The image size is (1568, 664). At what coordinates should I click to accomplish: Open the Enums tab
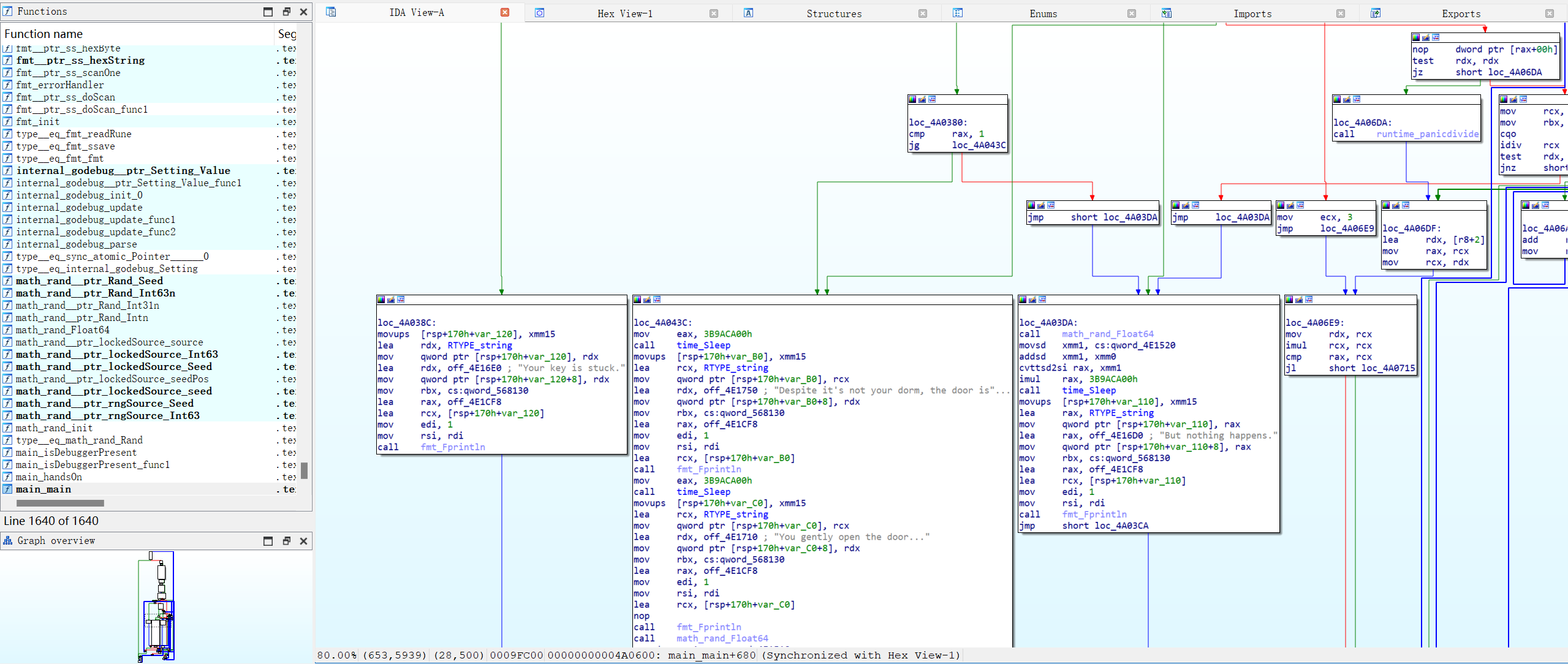click(1043, 13)
